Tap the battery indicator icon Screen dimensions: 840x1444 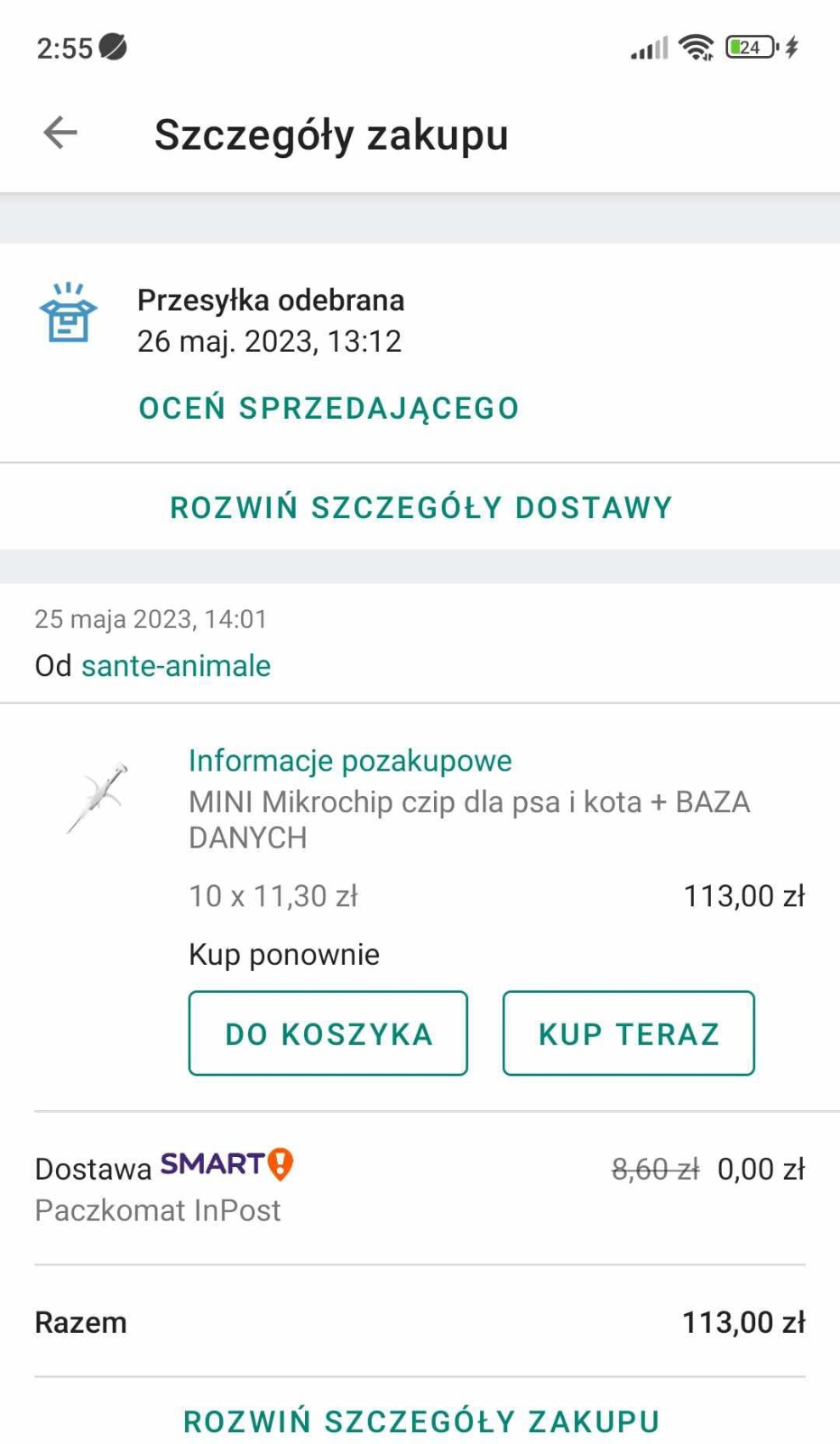752,47
